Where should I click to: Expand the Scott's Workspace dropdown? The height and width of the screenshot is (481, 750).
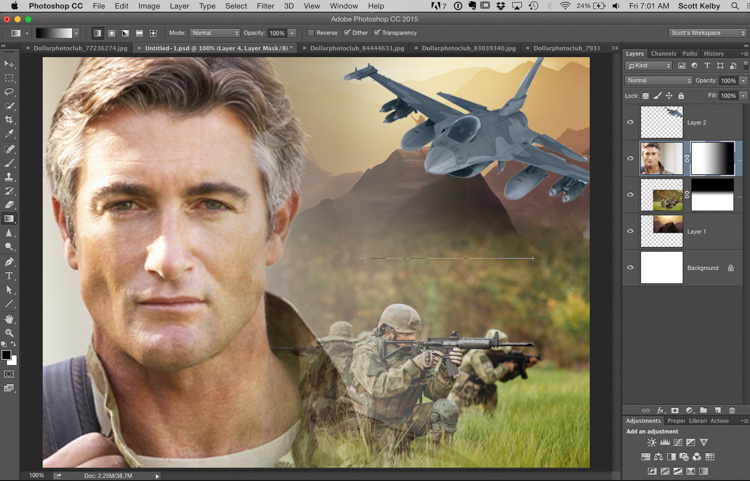(707, 33)
